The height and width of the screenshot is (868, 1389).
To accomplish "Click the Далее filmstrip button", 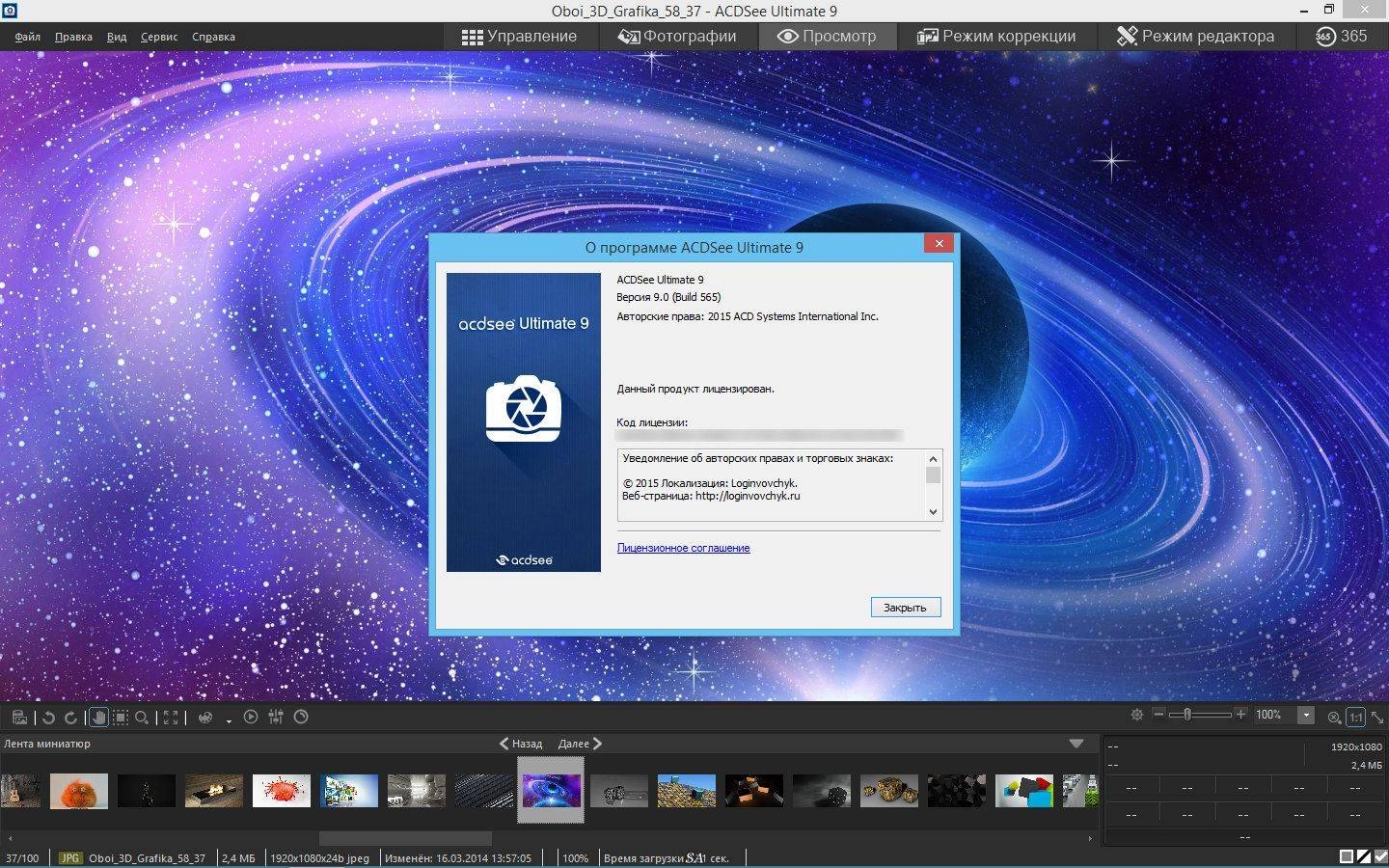I will click(580, 744).
